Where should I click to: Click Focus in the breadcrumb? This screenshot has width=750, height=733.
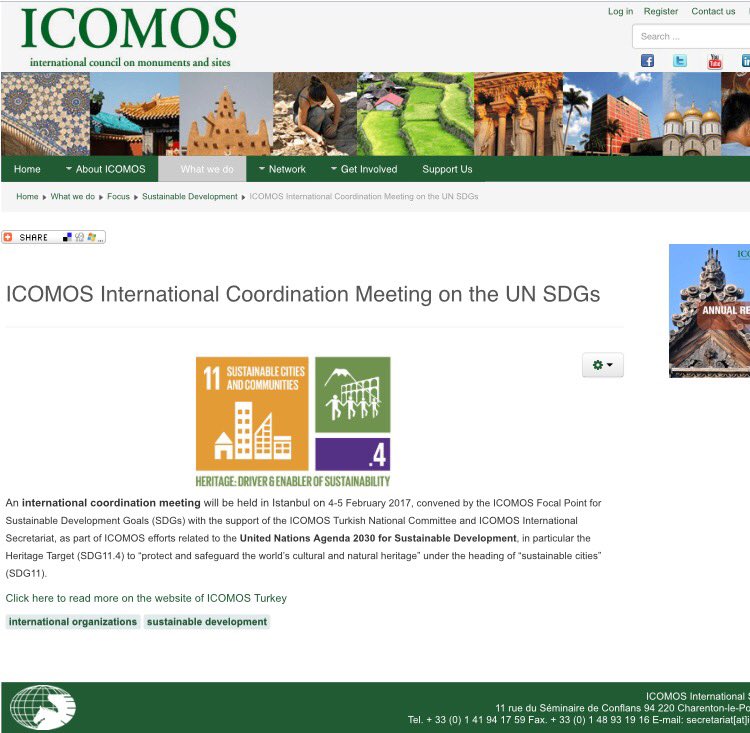(118, 196)
